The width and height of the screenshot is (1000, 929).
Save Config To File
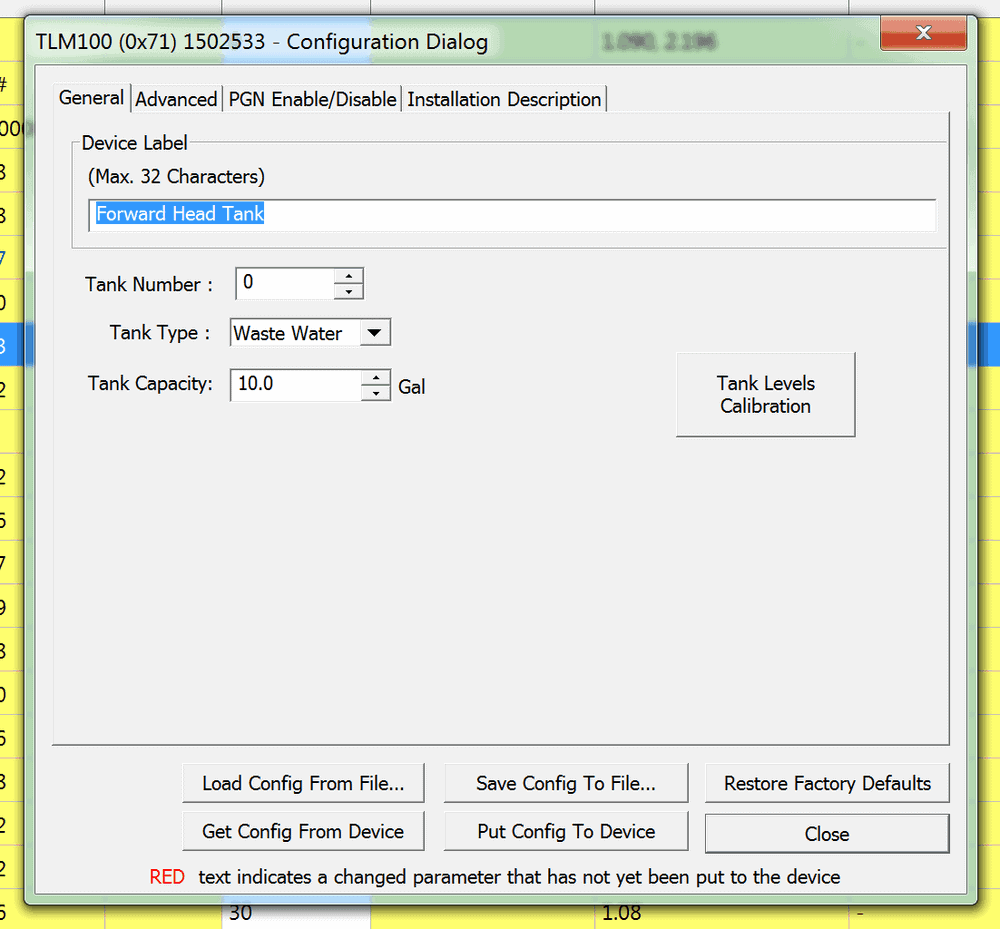tap(565, 782)
